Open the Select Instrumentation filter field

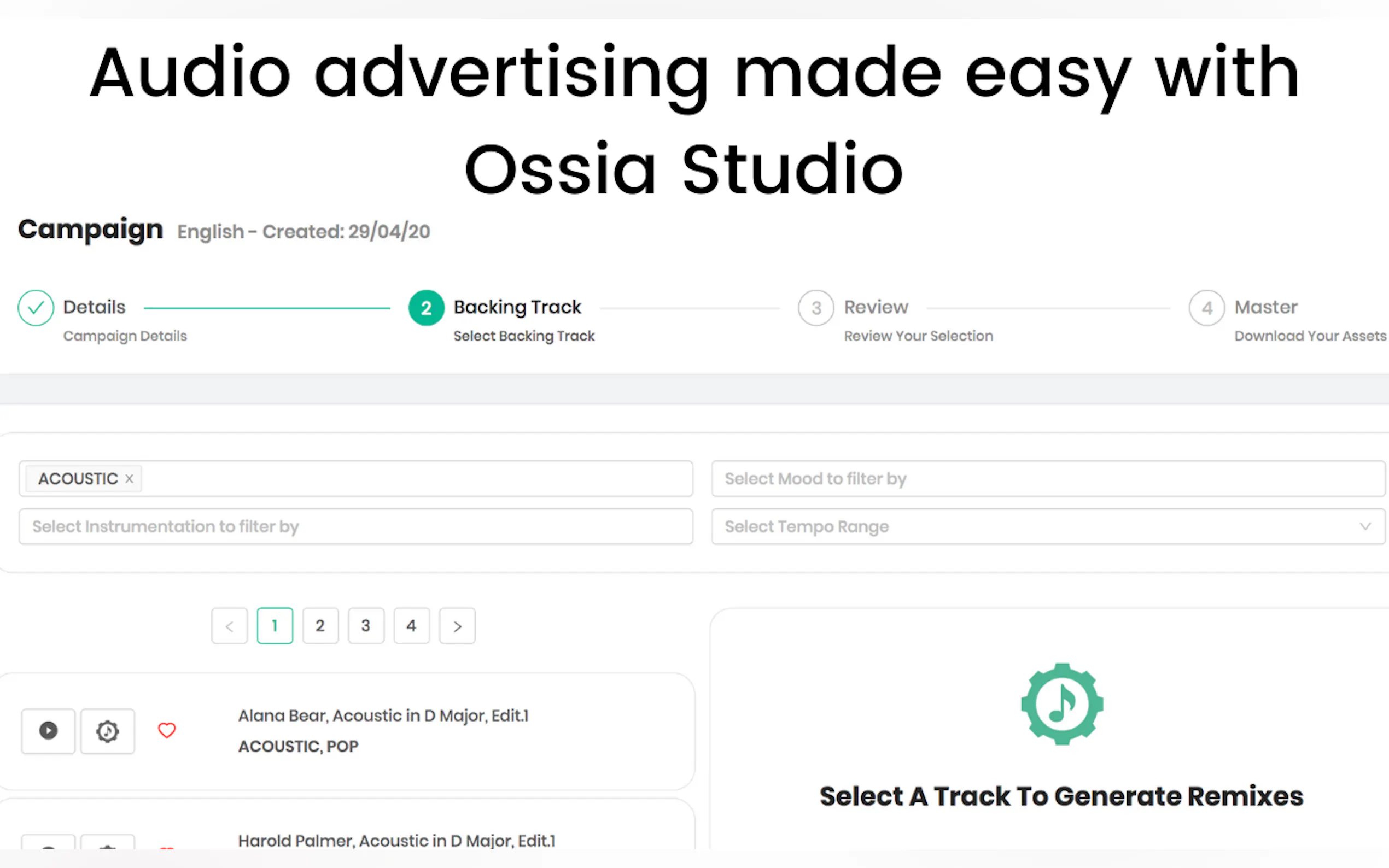point(356,526)
